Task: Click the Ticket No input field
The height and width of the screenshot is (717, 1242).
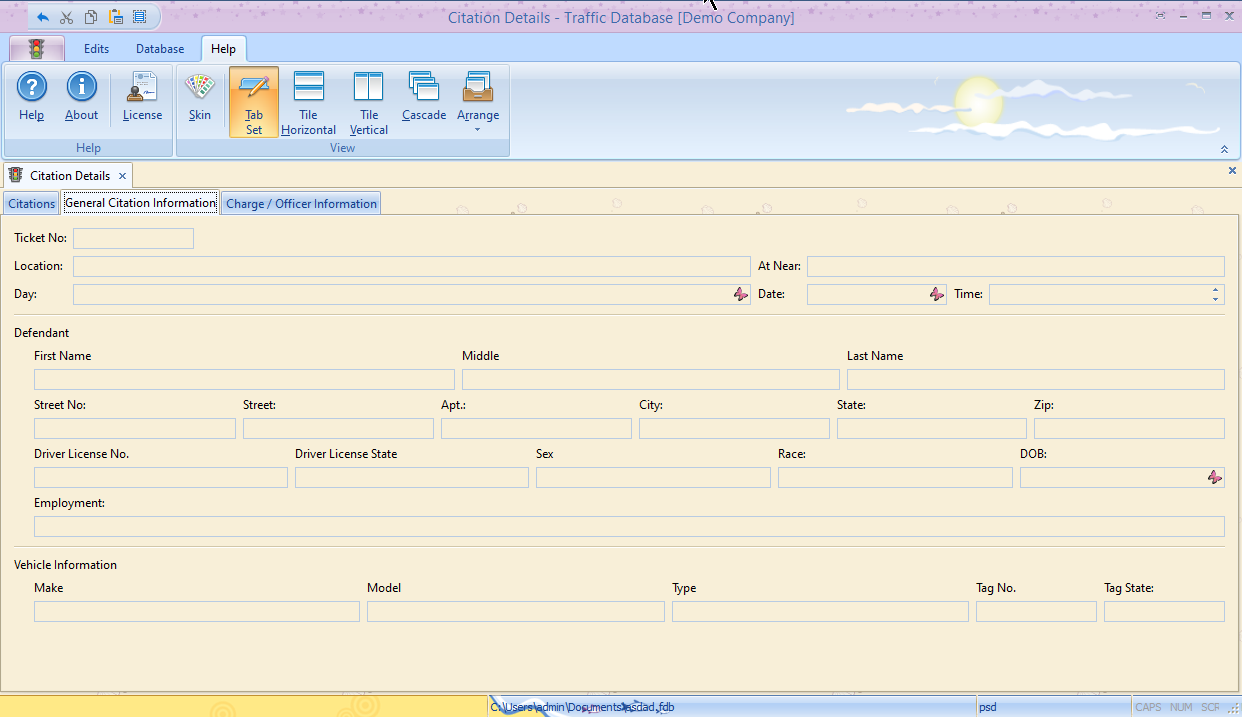Action: click(133, 238)
